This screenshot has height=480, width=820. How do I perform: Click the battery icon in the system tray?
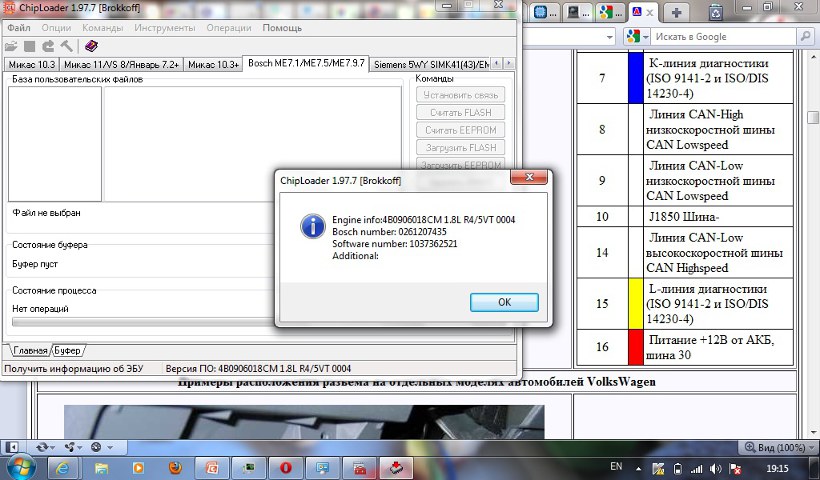(677, 468)
